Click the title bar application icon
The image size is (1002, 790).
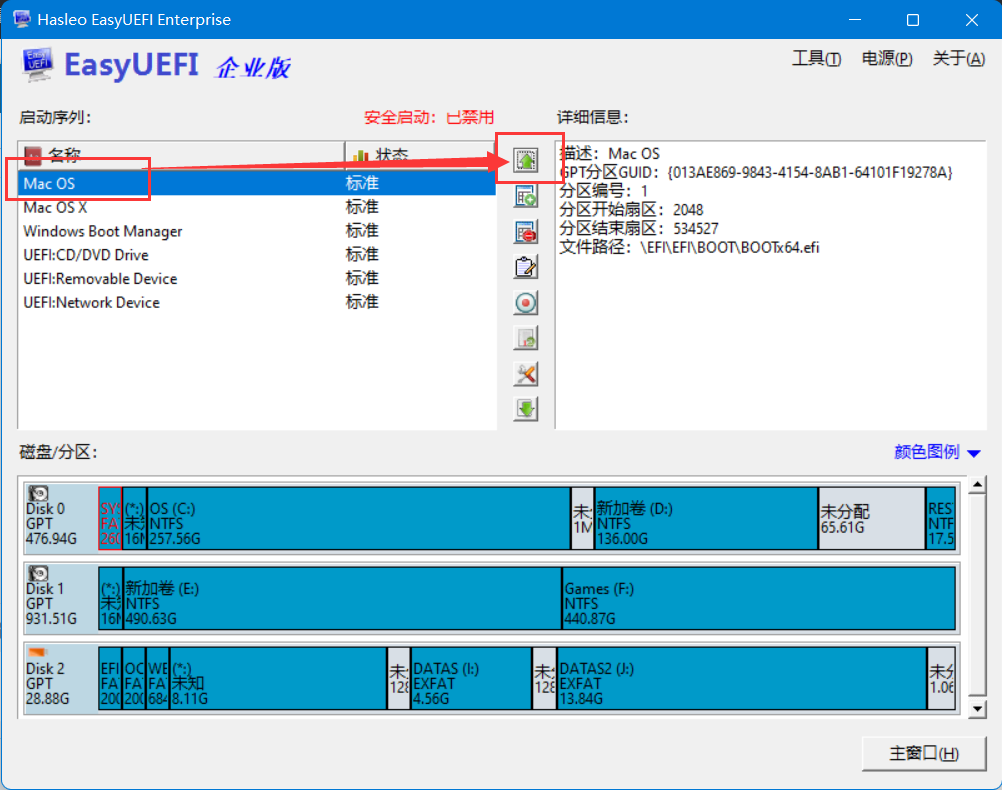(x=22, y=18)
